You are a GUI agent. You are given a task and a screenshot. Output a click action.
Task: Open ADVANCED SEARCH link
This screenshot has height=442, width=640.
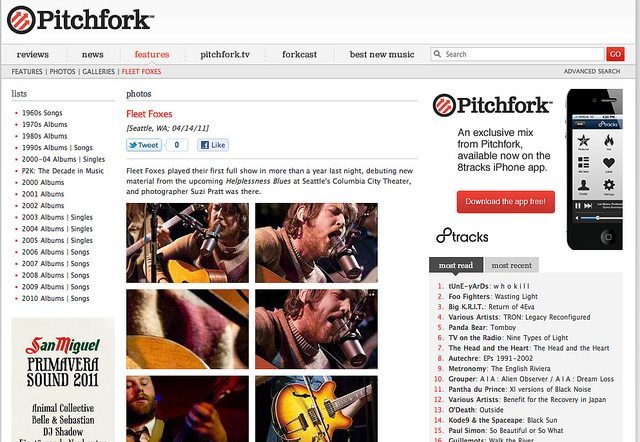(592, 71)
